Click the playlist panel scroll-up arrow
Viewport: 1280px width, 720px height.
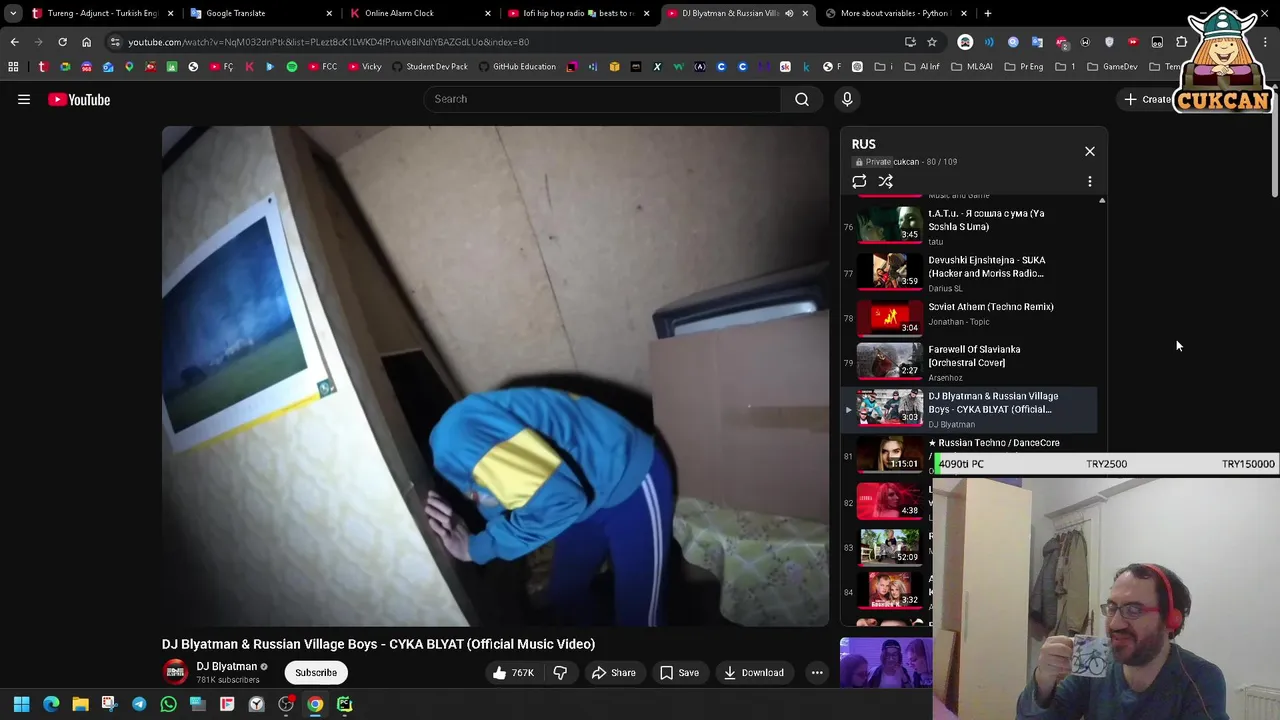coord(1102,201)
